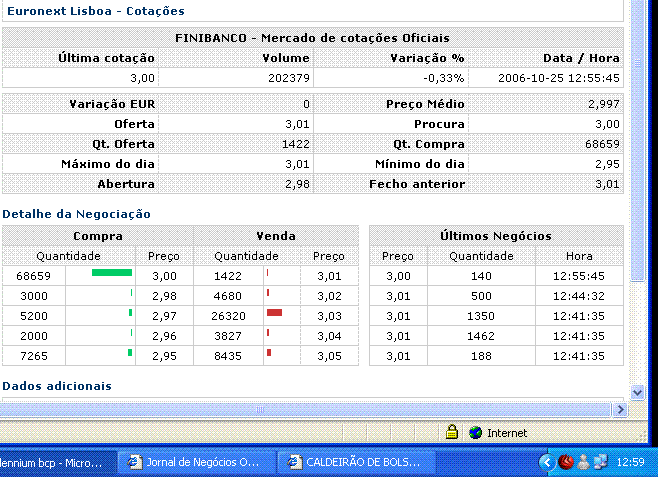Click the FINIBANCO market title
The width and height of the screenshot is (662, 480).
point(312,38)
